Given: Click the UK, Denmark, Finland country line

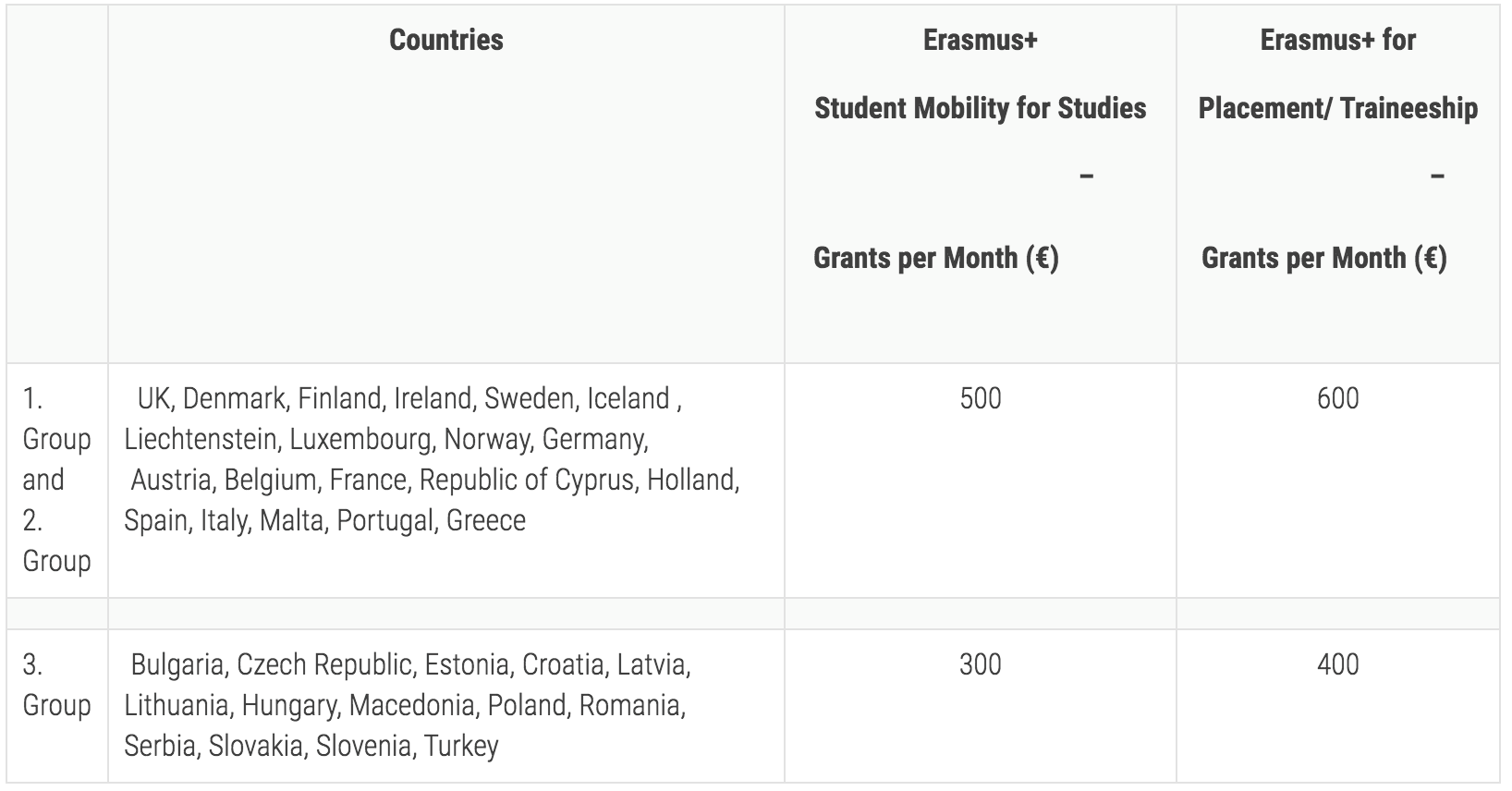Looking at the screenshot, I should coord(409,398).
